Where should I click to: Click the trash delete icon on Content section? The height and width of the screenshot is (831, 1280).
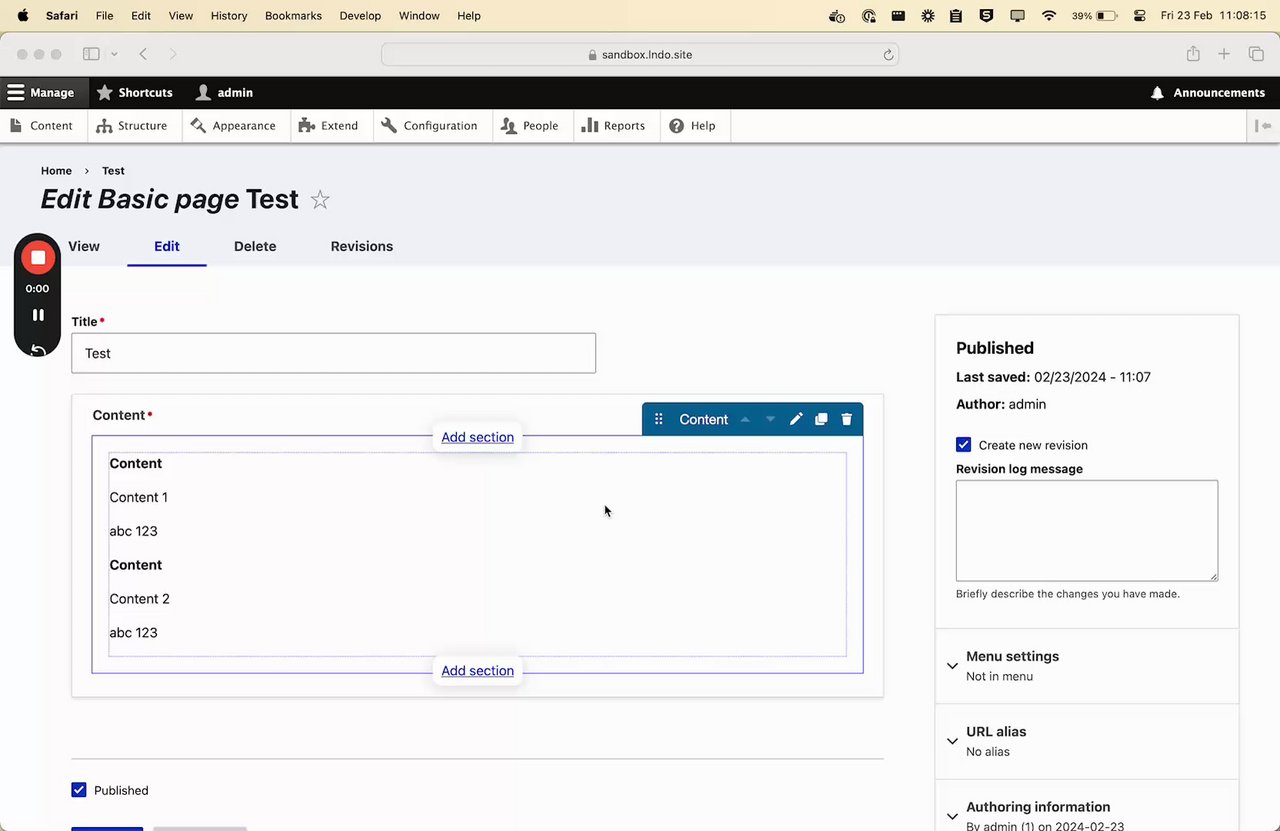click(847, 419)
